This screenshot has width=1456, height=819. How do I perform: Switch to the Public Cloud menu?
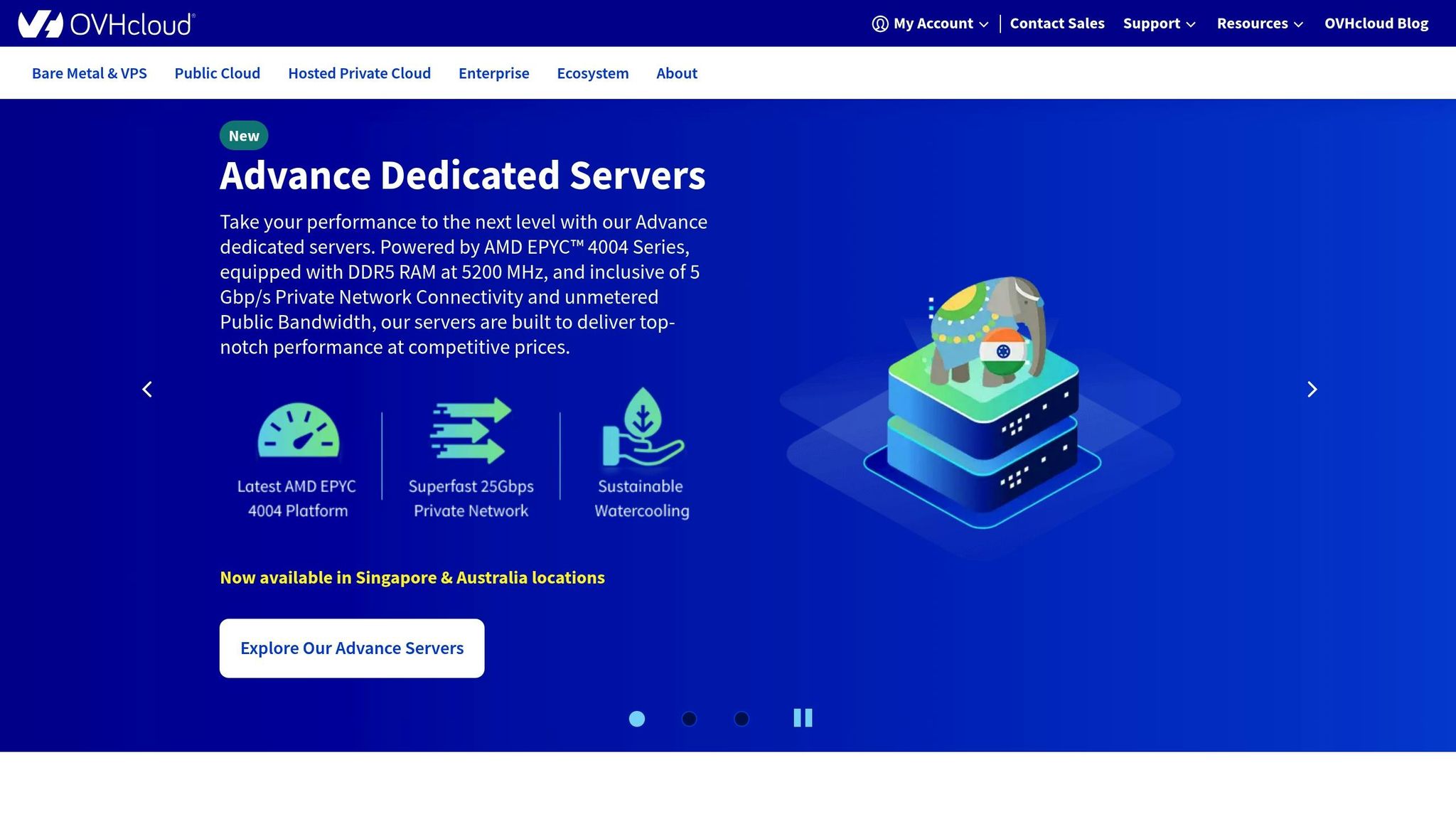218,73
